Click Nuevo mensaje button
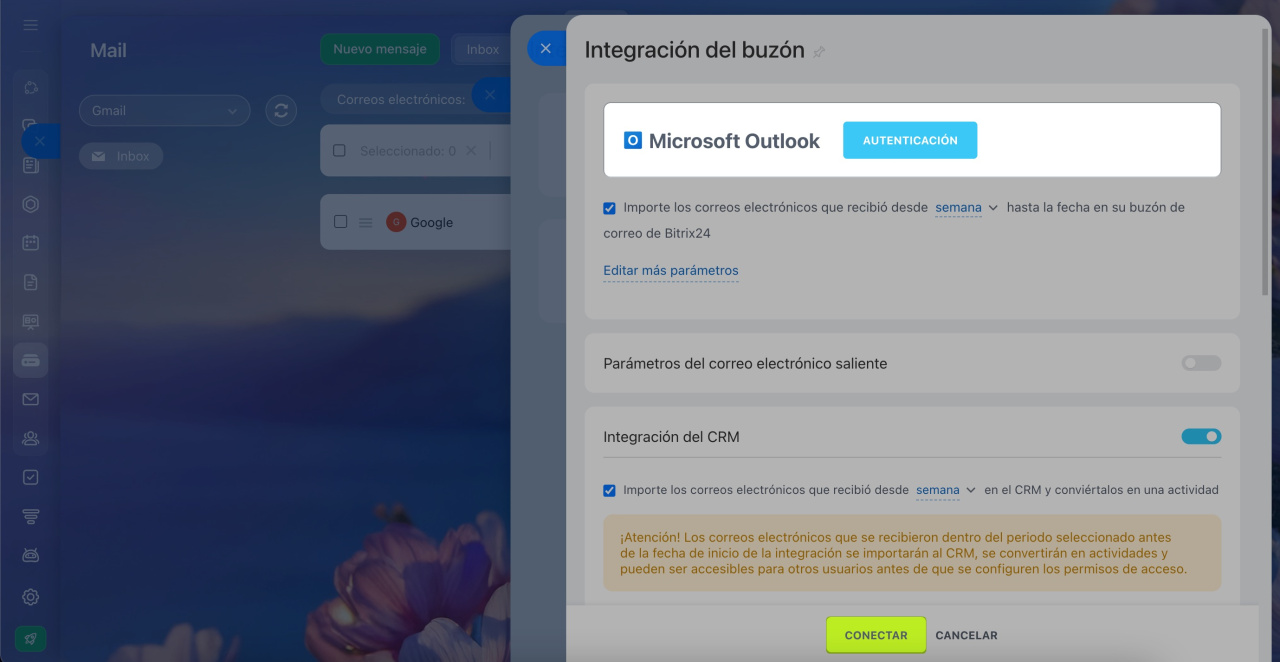Viewport: 1280px width, 662px height. tap(380, 49)
